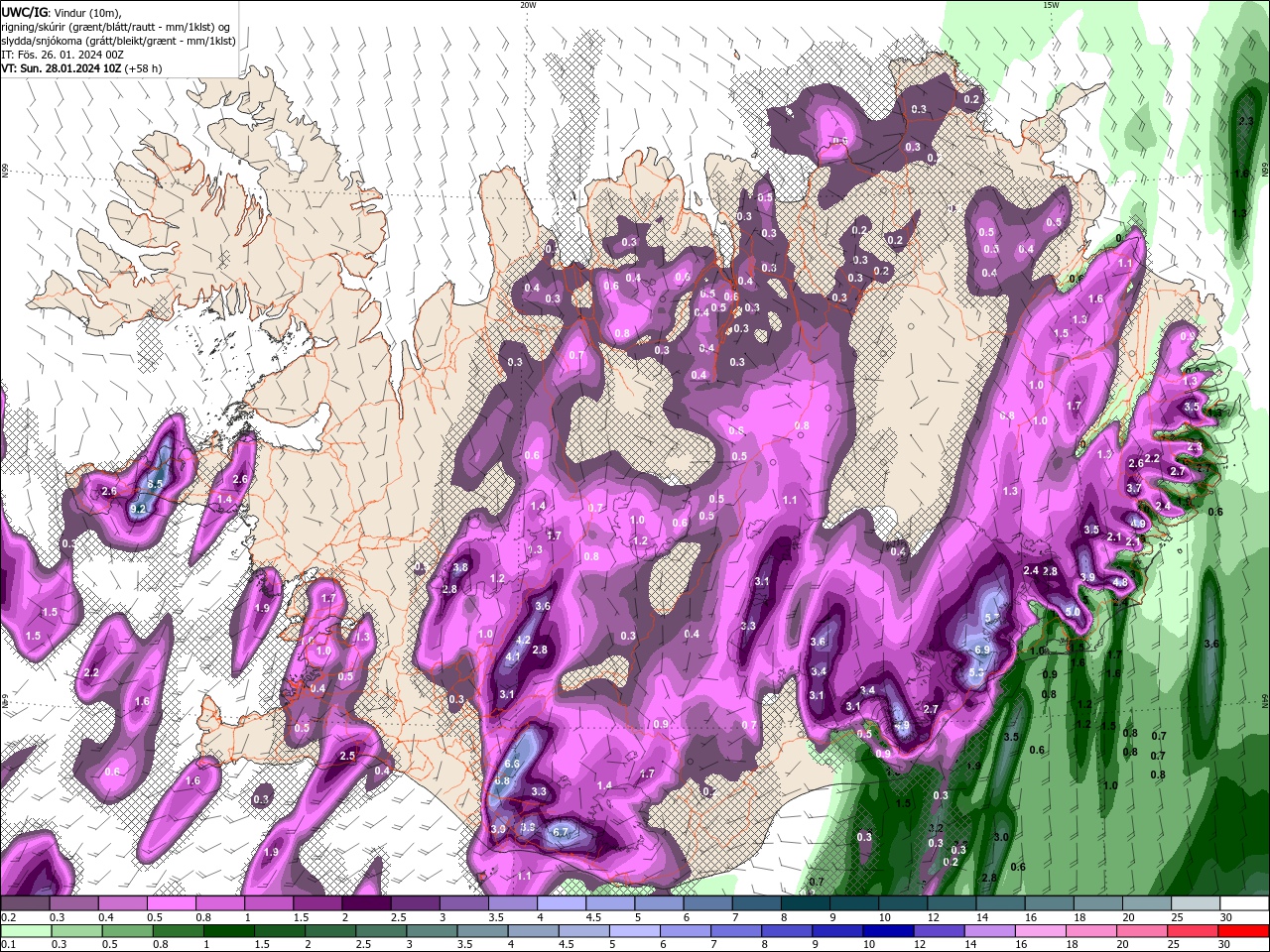Screen dimensions: 1270x952
Task: Click the valid time 'VT: Sun. 28.01.2024 10Z'
Action: coord(61,68)
